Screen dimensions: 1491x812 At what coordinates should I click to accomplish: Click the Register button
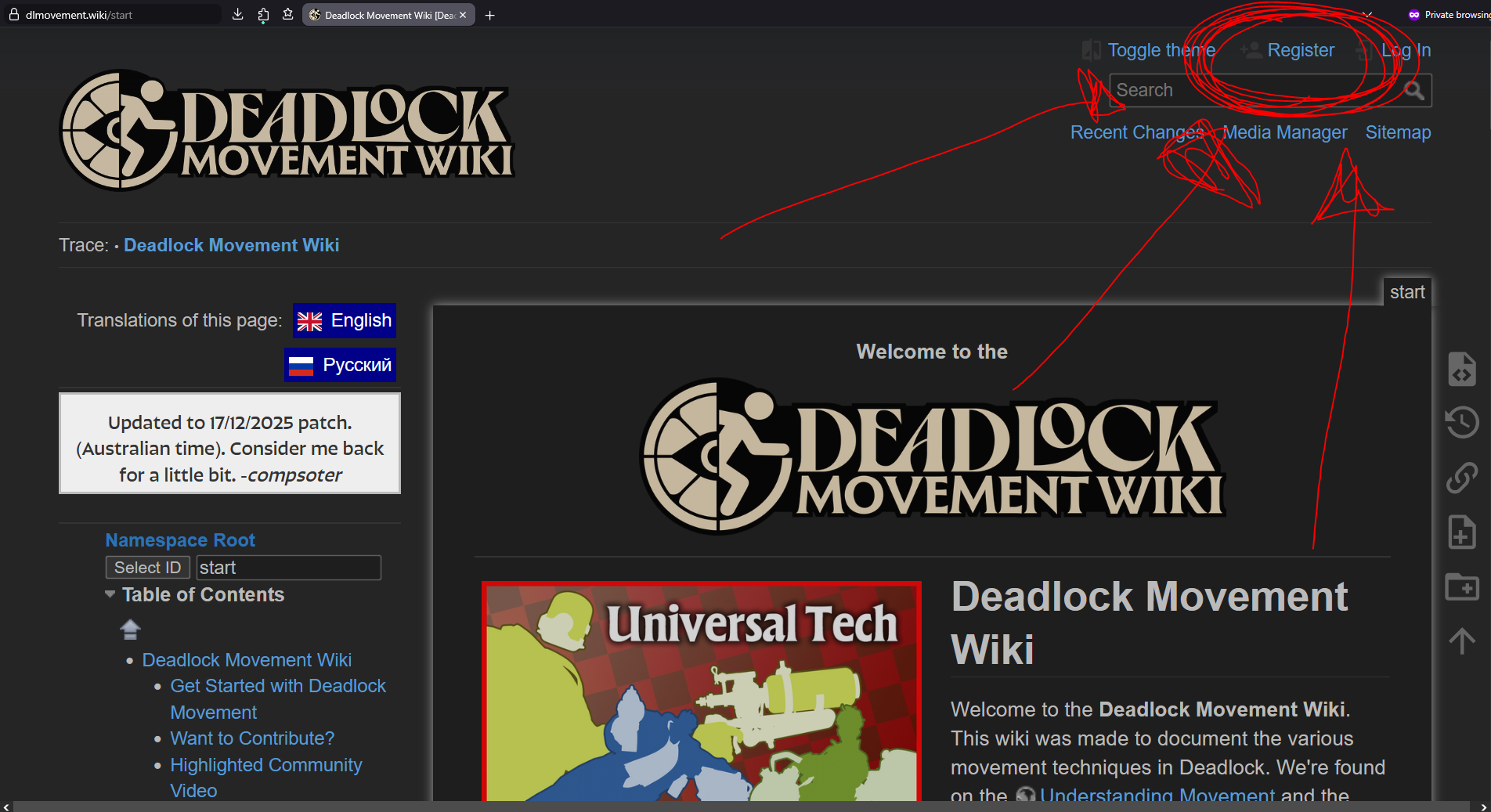[x=1300, y=49]
